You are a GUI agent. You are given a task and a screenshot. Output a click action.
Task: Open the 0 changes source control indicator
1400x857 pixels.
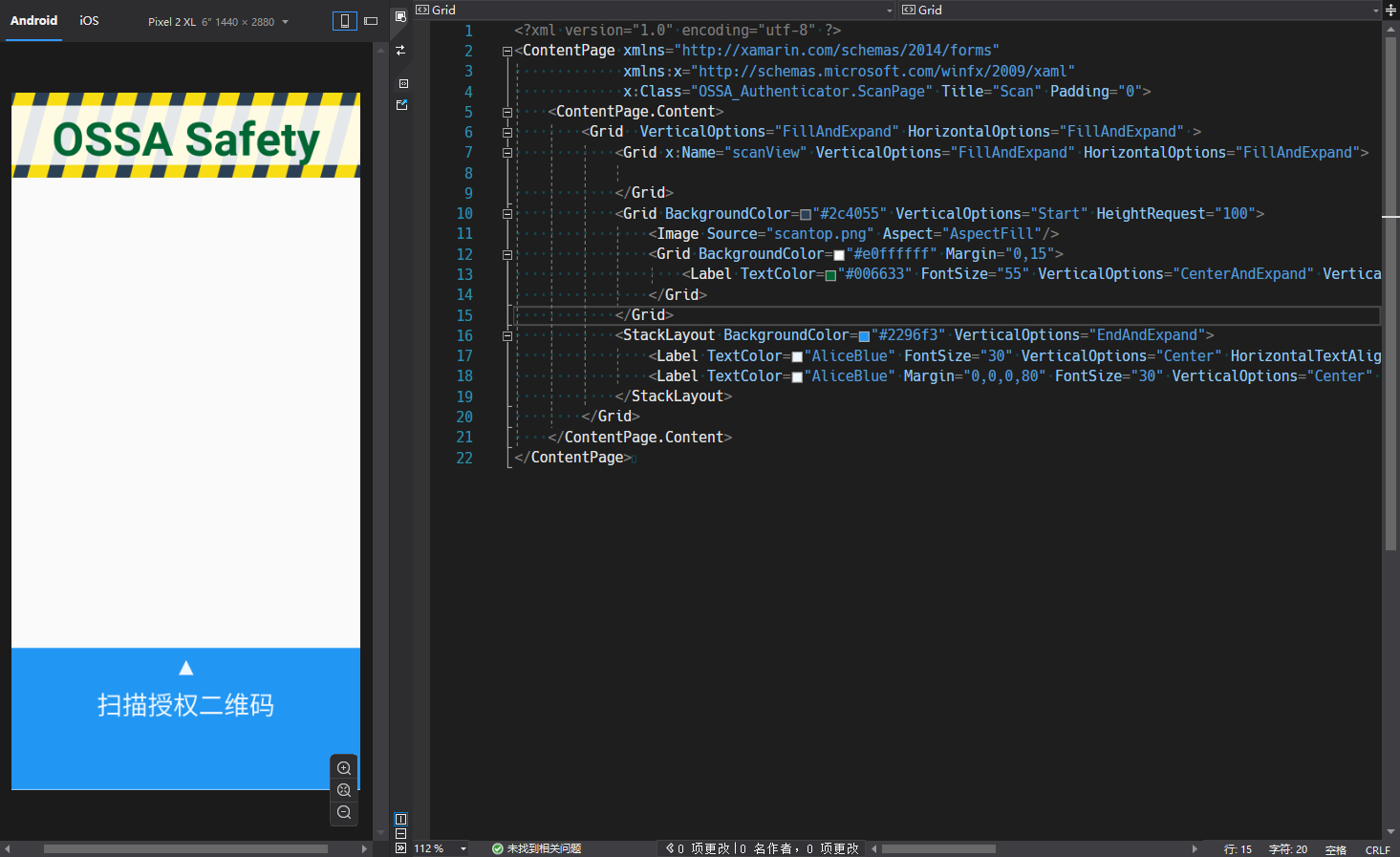tap(700, 848)
